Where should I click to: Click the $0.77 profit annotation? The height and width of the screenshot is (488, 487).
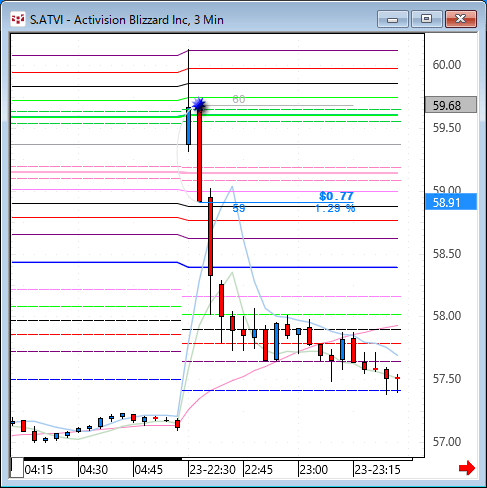pos(336,196)
